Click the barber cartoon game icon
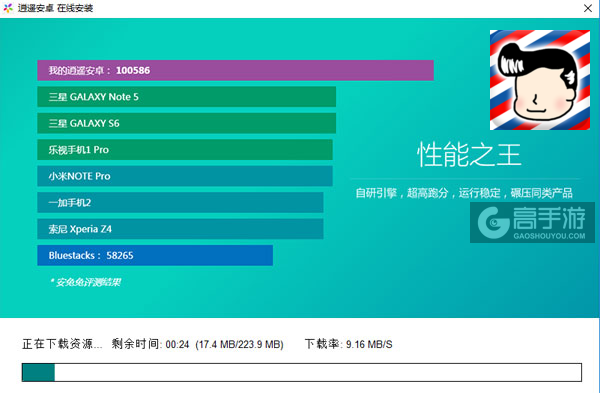This screenshot has height=393, width=600. click(540, 80)
